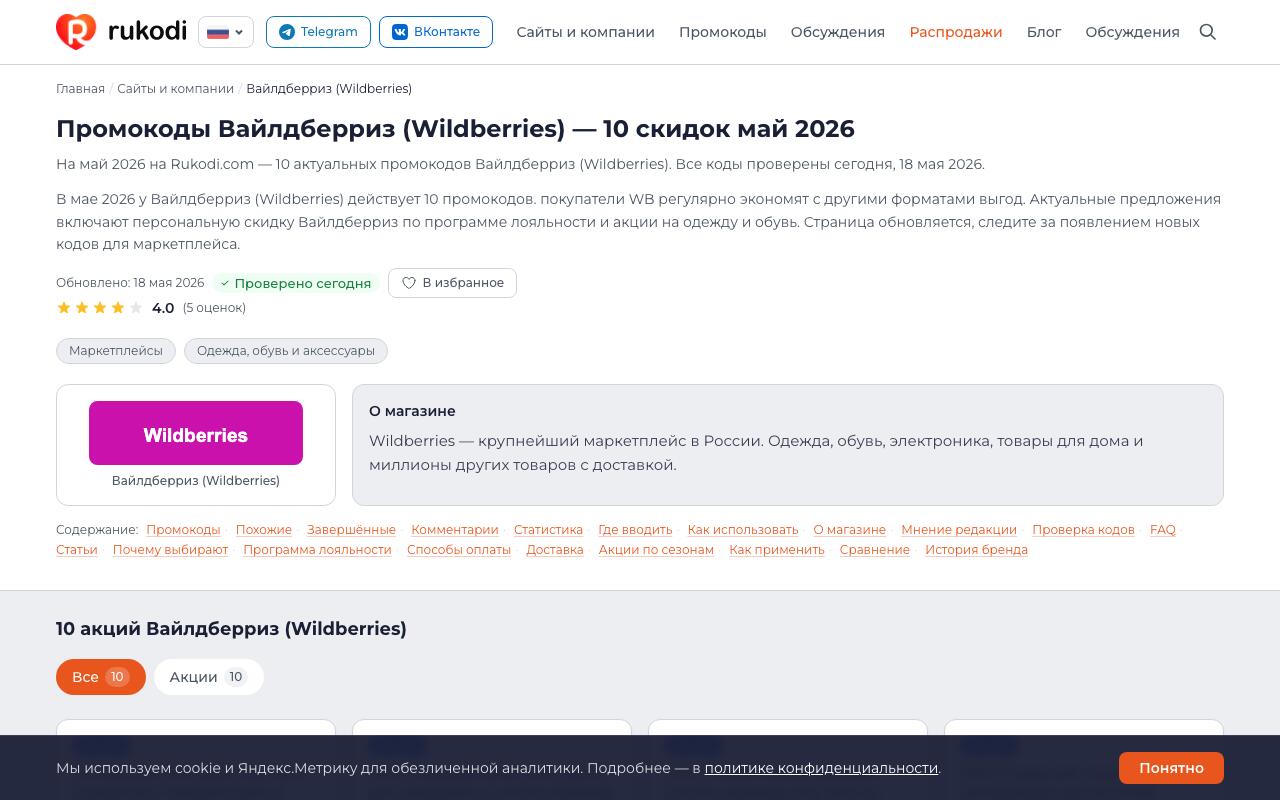Open Распродажи menu item
This screenshot has height=800, width=1280.
click(955, 32)
